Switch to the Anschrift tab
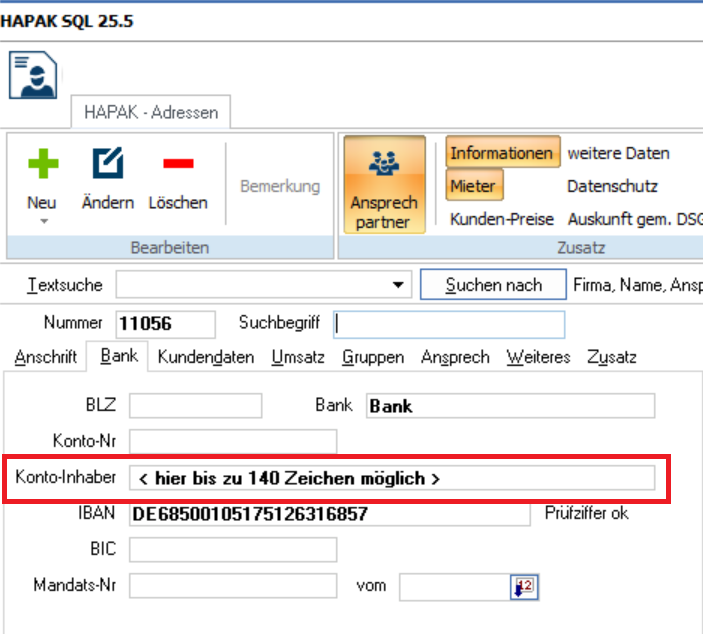703x634 pixels. pos(45,357)
